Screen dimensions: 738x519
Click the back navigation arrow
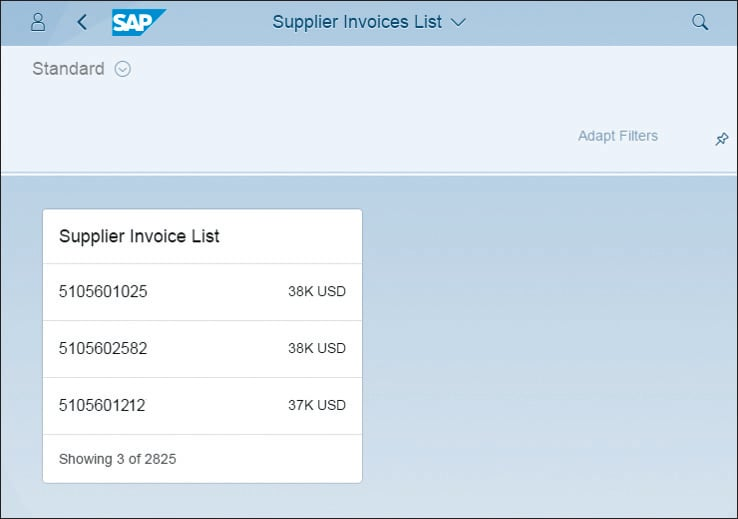point(82,22)
